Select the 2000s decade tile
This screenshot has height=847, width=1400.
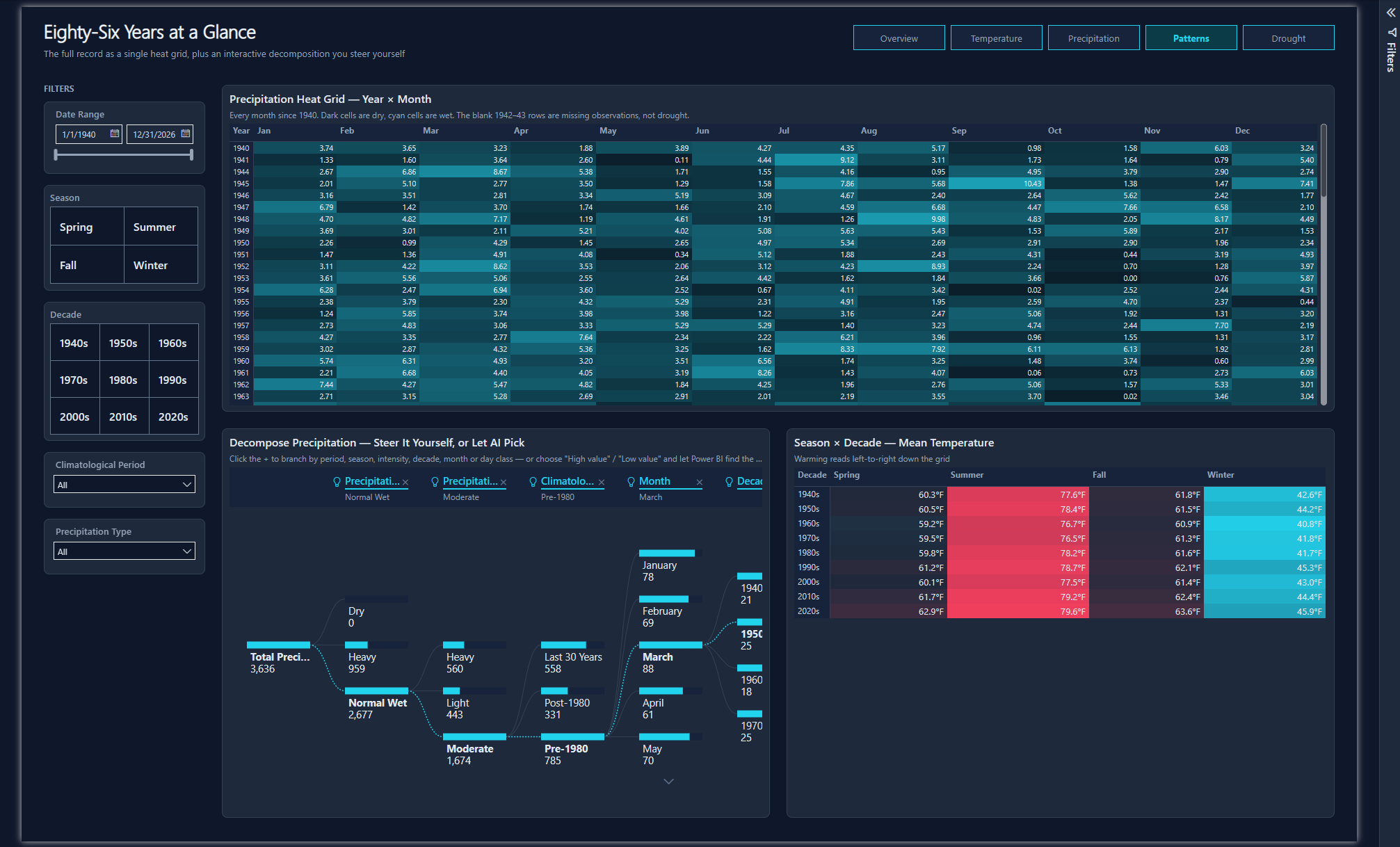[x=74, y=417]
